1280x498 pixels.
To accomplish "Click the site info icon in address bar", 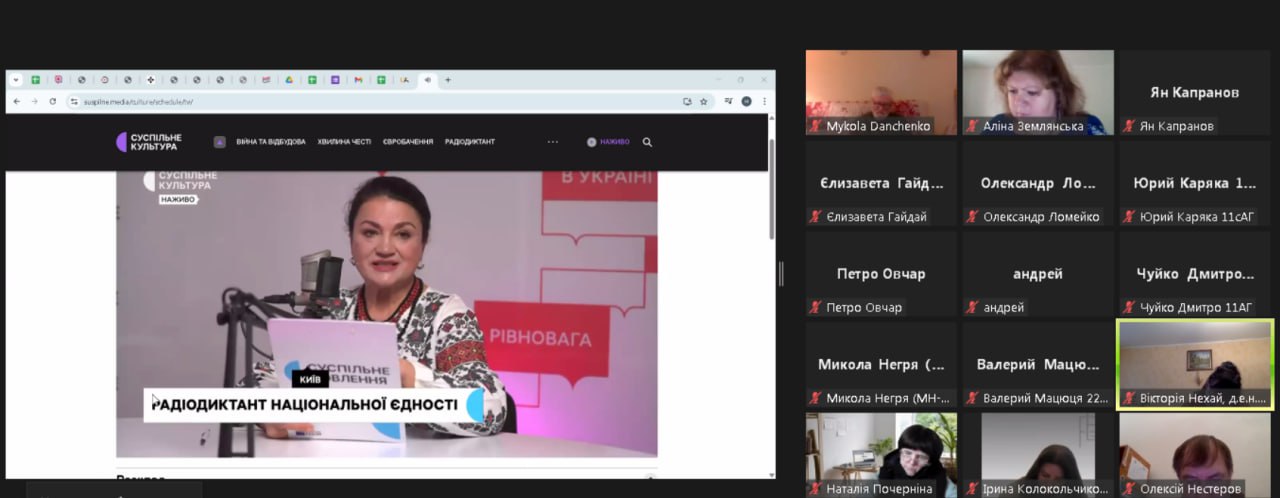I will click(73, 101).
